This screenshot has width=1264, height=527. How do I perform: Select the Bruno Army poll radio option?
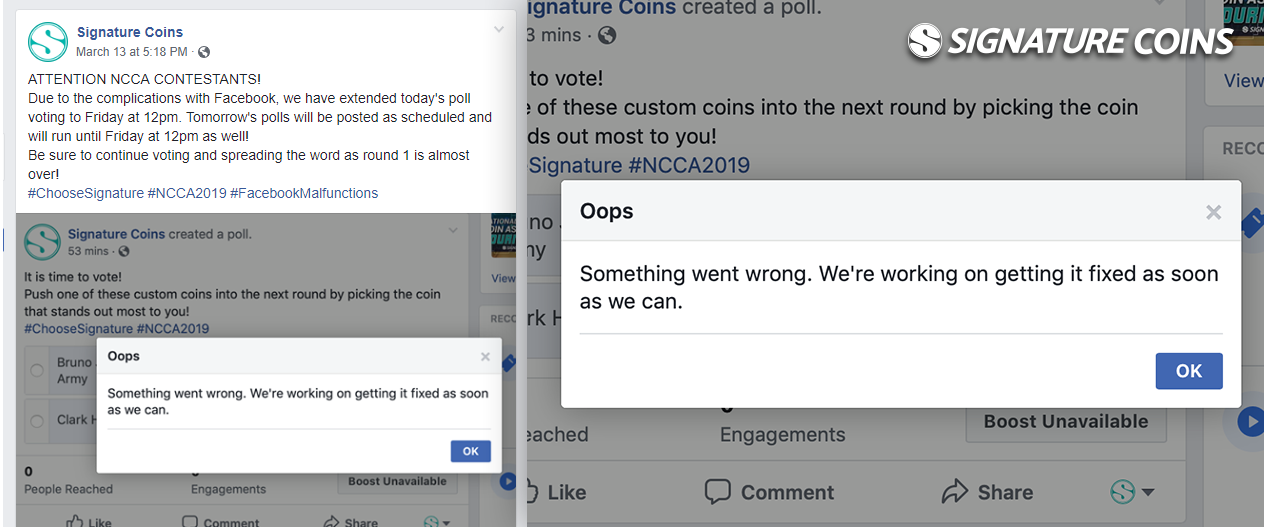[37, 370]
